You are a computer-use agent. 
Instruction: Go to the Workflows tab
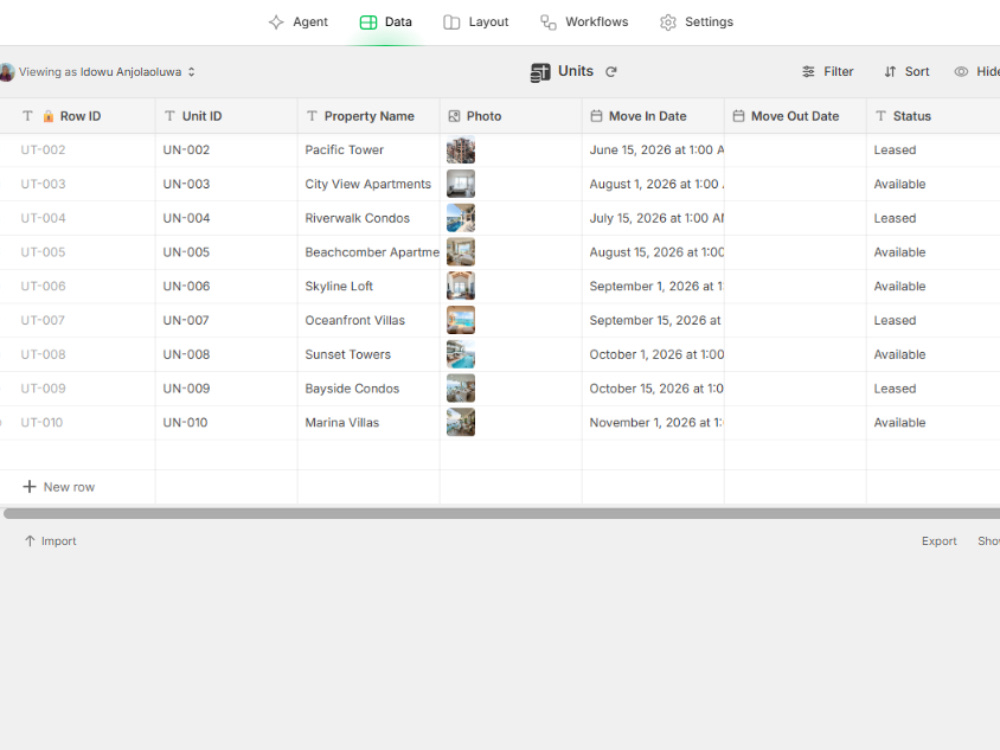click(x=584, y=22)
